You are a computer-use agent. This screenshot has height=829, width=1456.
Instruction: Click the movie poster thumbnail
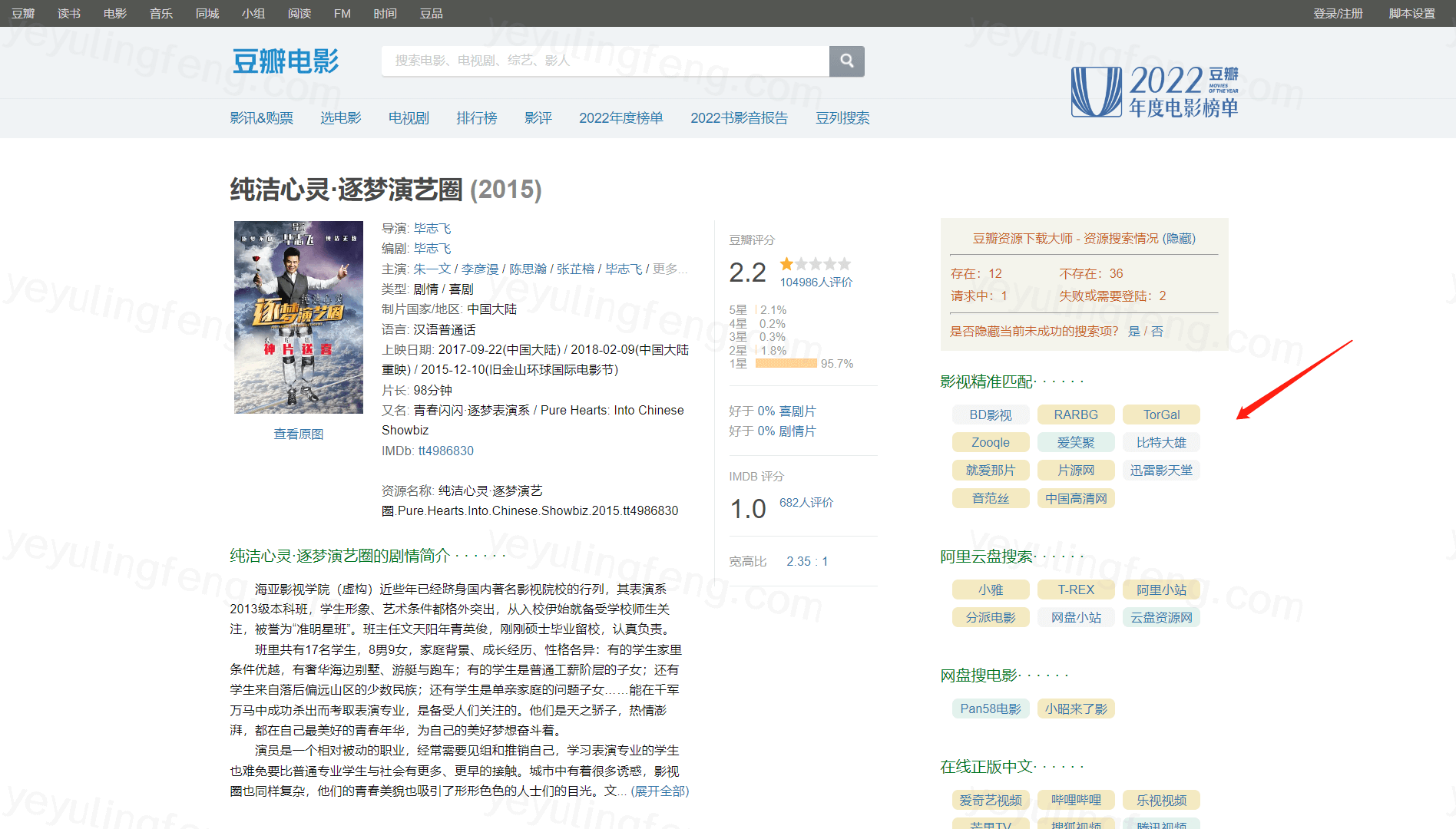(299, 317)
